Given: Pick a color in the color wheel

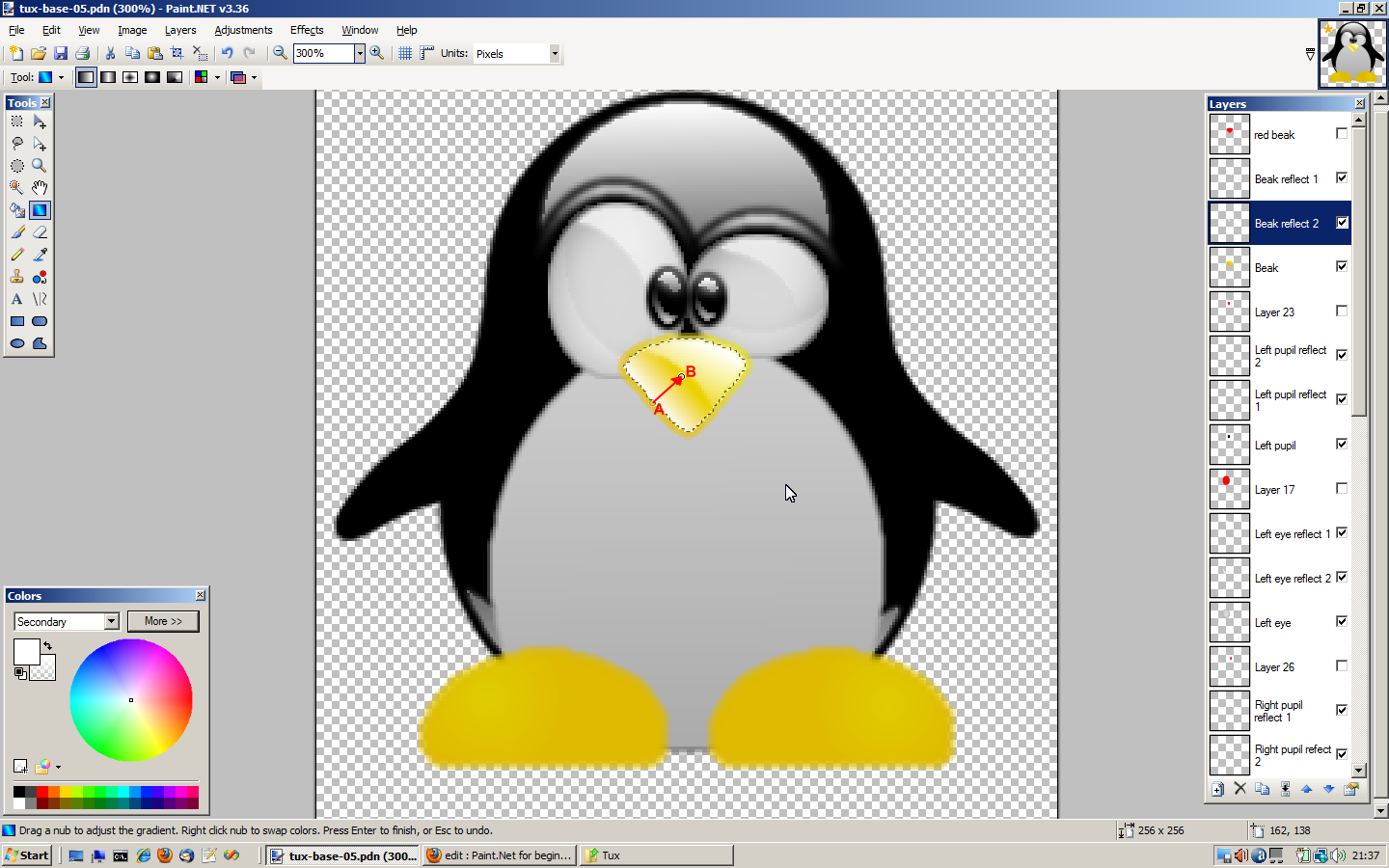Looking at the screenshot, I should click(131, 700).
